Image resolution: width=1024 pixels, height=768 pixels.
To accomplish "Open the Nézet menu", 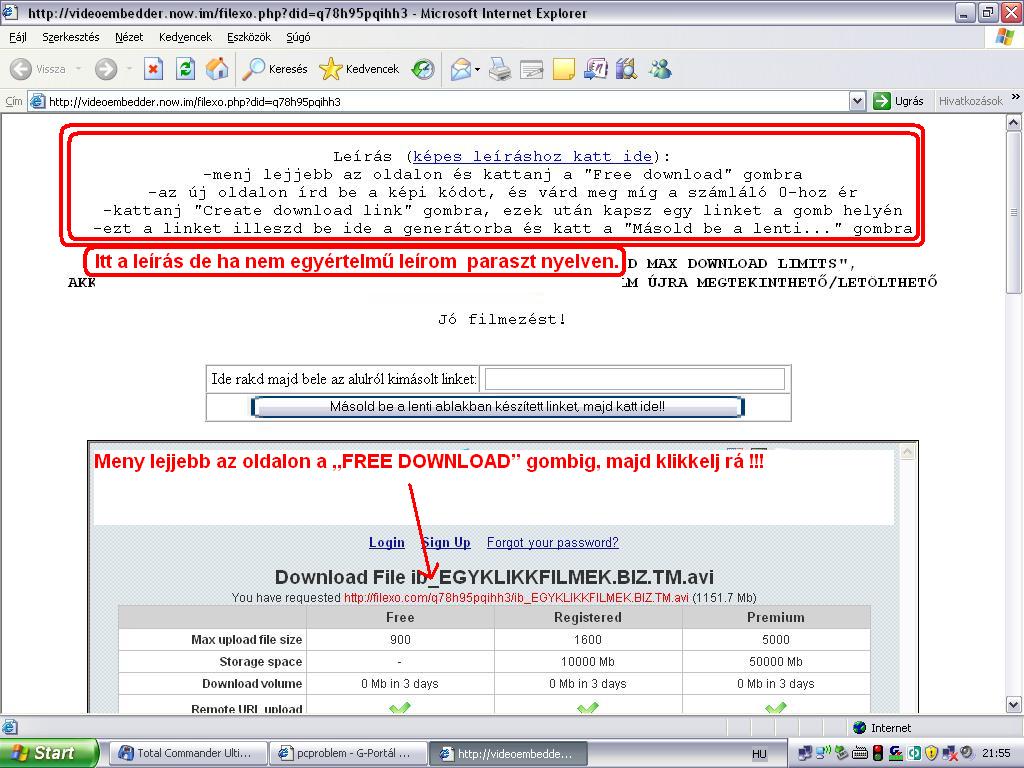I will [129, 37].
